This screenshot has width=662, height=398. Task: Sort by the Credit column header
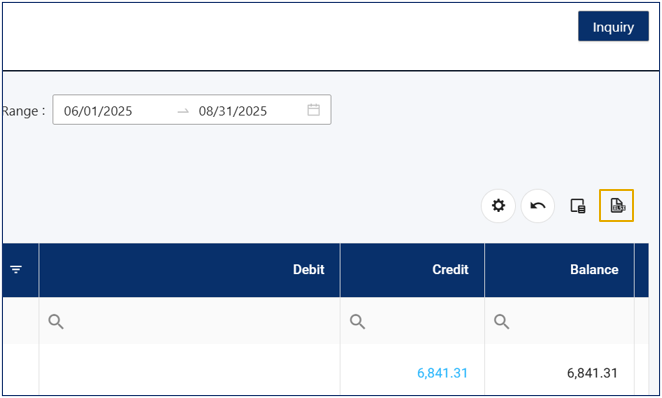[412, 270]
